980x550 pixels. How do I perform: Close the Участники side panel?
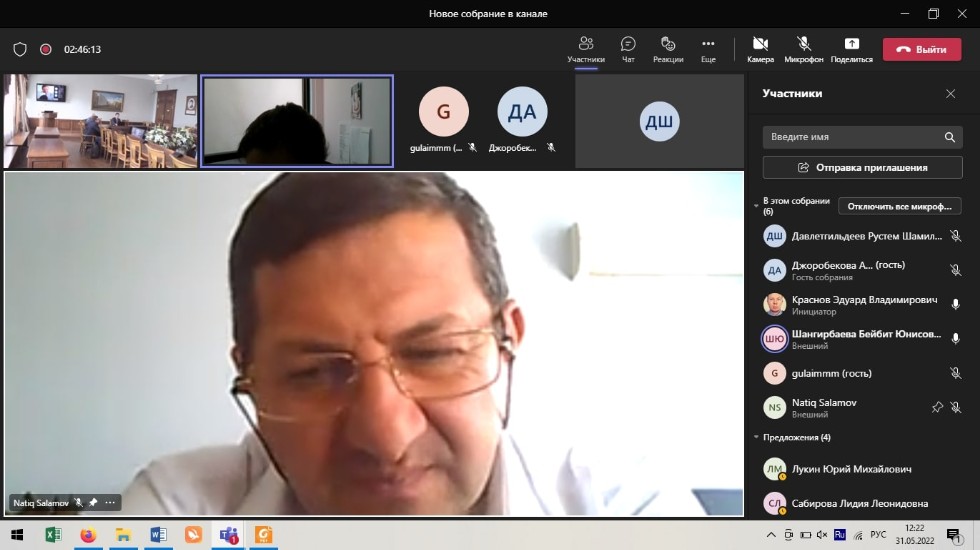pyautogui.click(x=950, y=93)
